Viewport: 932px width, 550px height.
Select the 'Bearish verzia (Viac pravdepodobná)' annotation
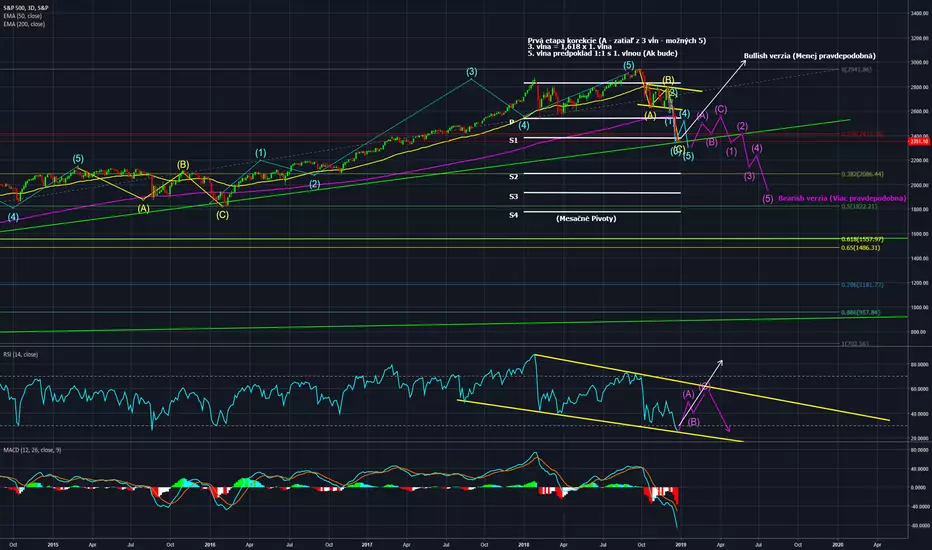(x=842, y=198)
